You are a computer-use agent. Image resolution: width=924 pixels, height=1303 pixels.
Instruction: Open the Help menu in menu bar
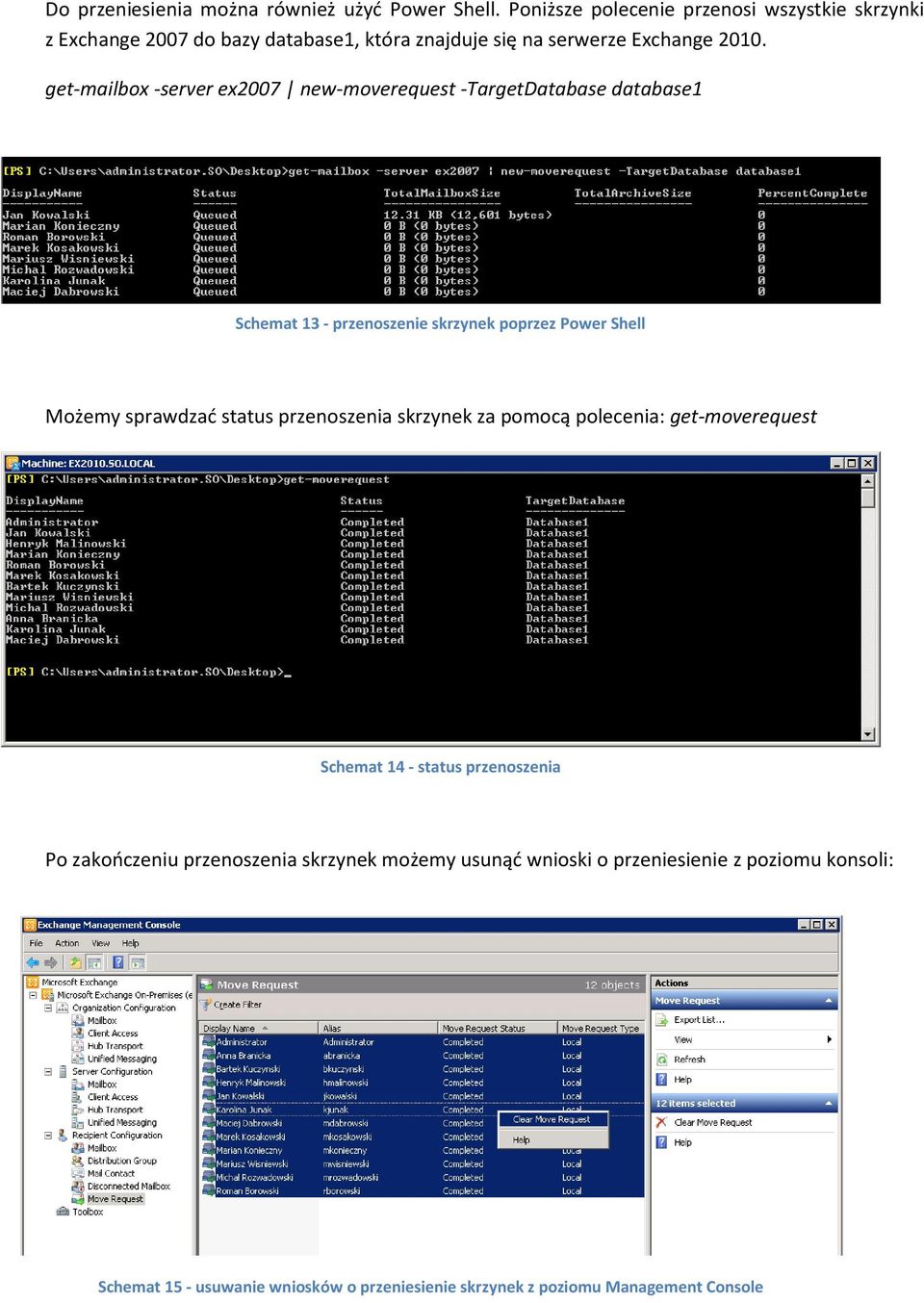[x=131, y=943]
